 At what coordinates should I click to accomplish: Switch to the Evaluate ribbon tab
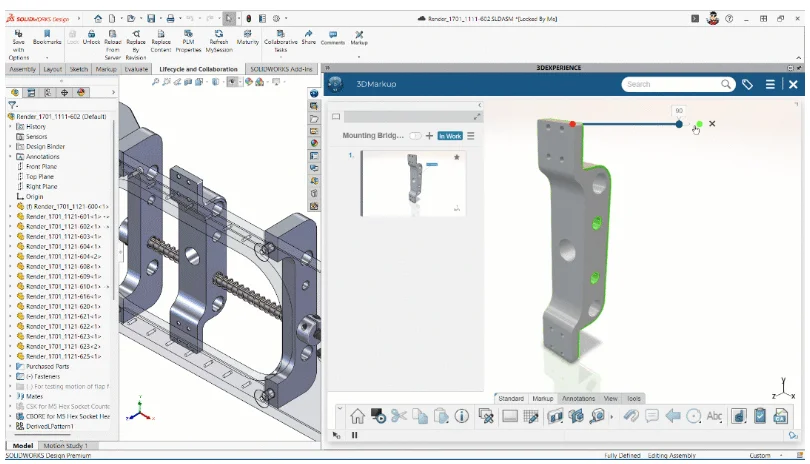(x=137, y=69)
